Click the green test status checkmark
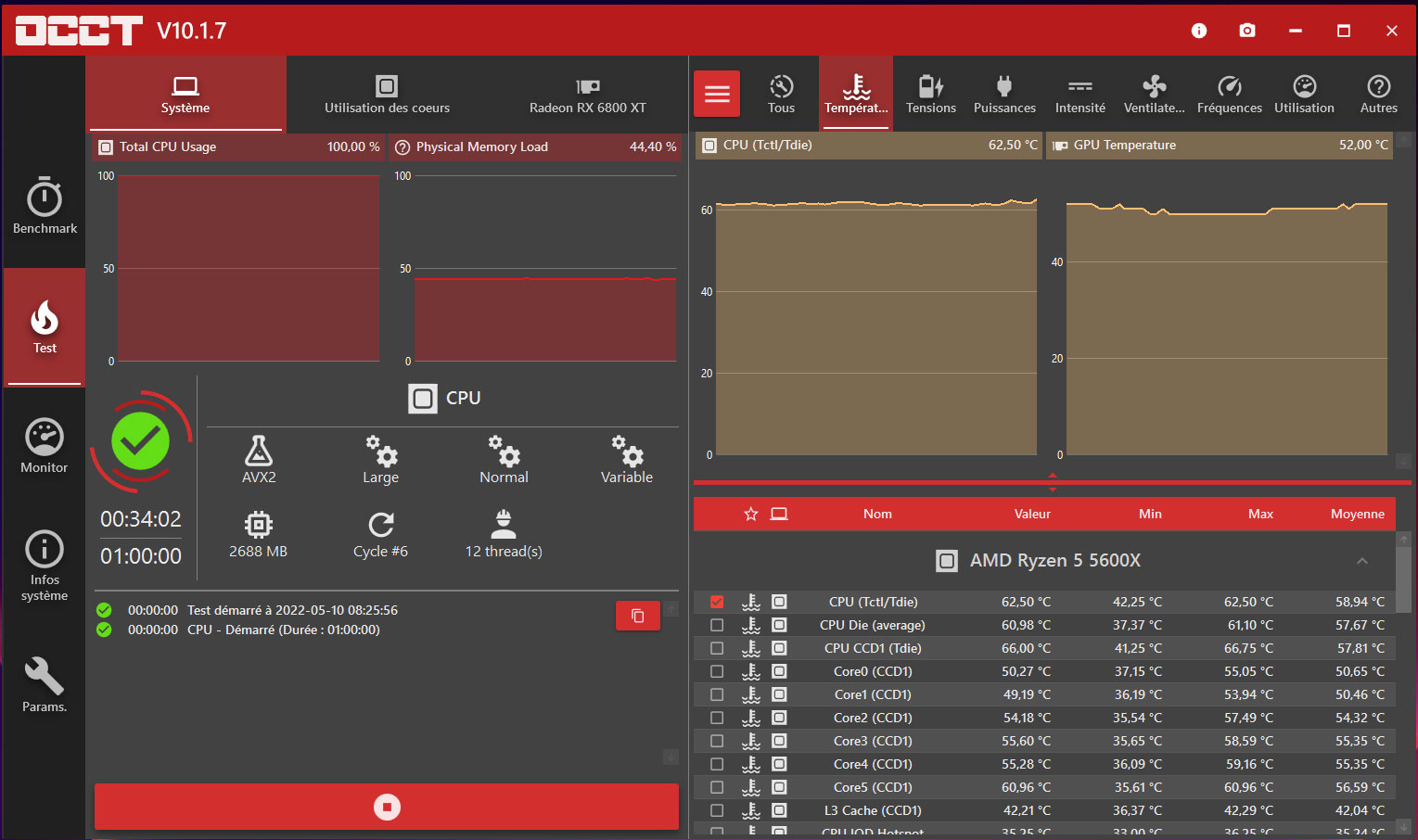Image resolution: width=1418 pixels, height=840 pixels. click(141, 441)
